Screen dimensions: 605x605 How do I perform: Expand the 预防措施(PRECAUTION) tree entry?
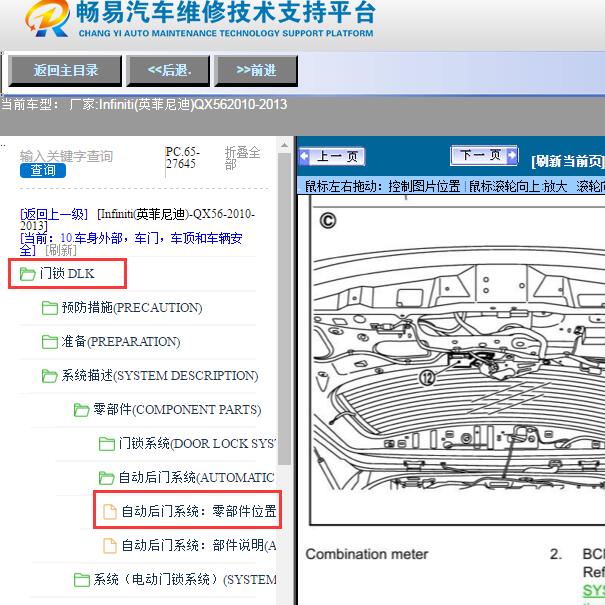[x=132, y=308]
